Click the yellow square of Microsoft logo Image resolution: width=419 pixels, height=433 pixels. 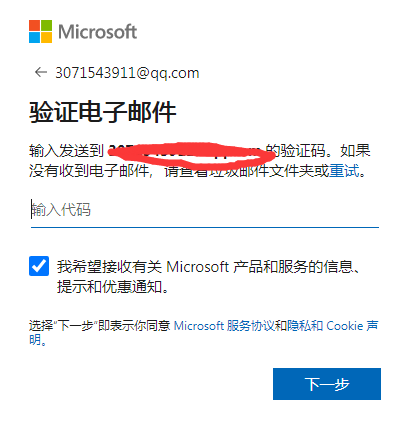pyautogui.click(x=47, y=38)
